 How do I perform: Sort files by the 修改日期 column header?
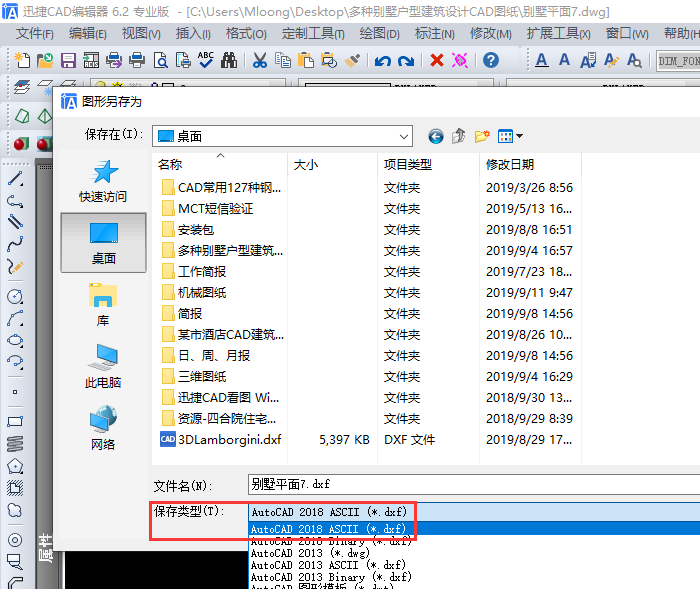coord(529,164)
